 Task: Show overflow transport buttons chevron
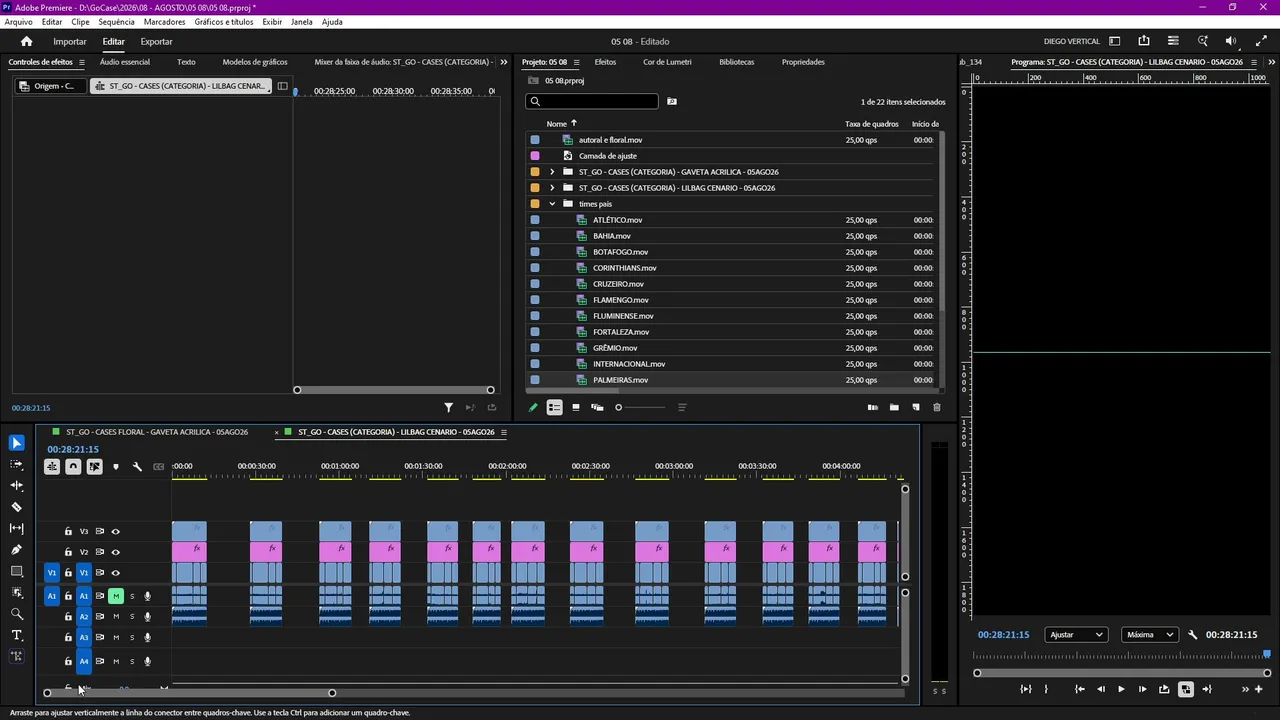click(x=1245, y=689)
